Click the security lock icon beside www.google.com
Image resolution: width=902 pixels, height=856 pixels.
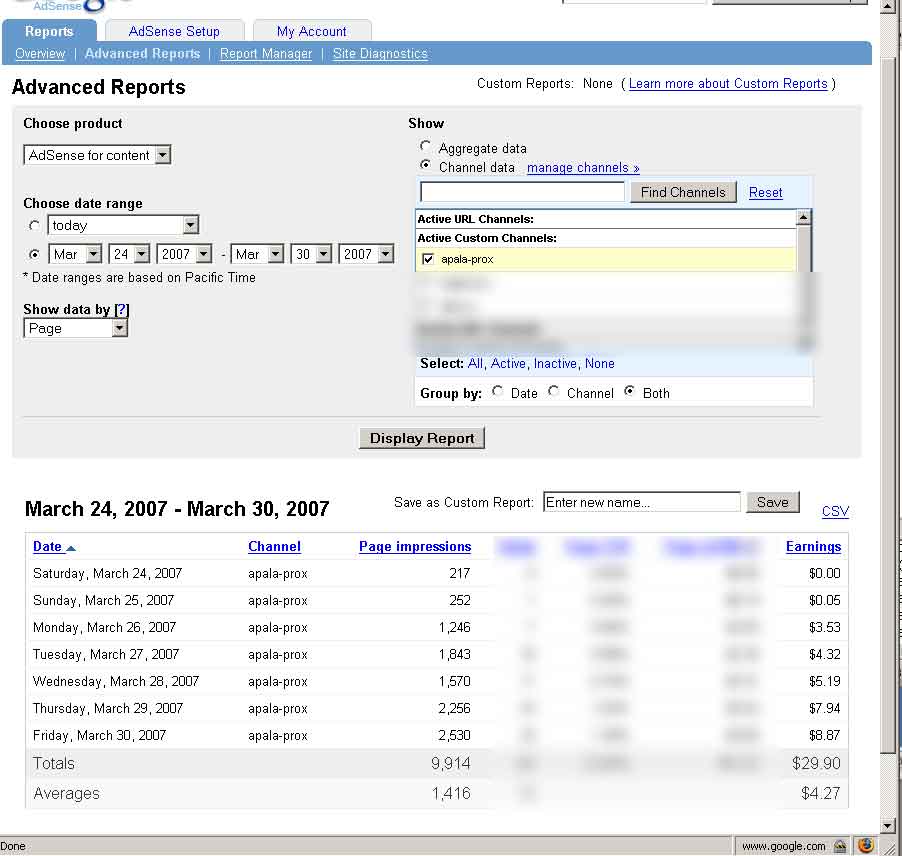[840, 846]
